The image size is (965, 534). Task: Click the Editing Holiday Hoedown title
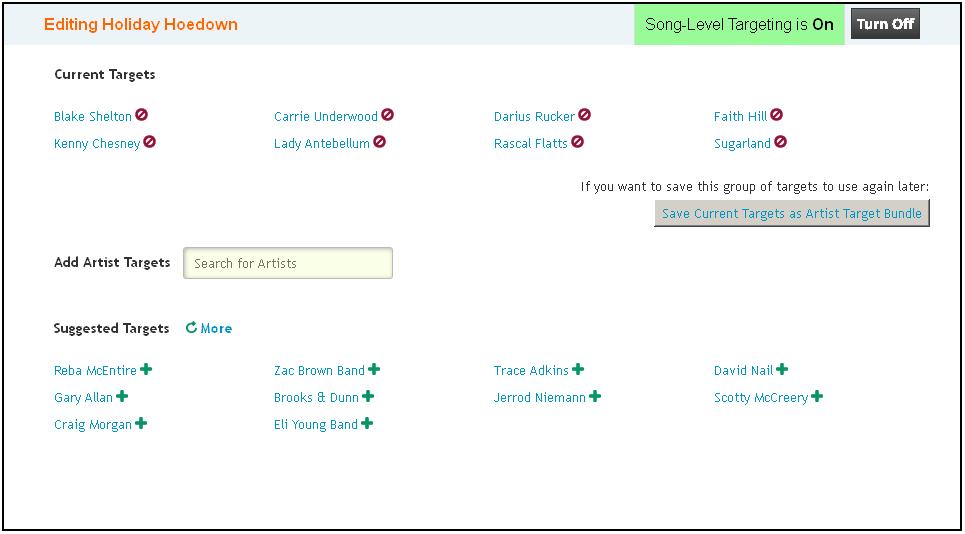click(x=140, y=25)
